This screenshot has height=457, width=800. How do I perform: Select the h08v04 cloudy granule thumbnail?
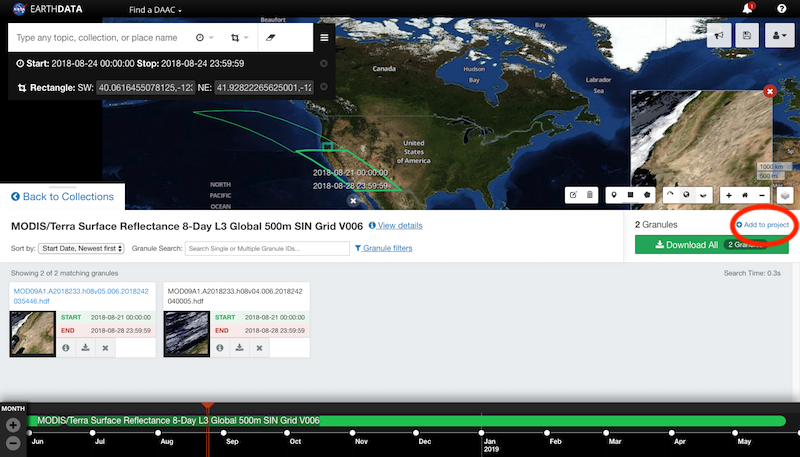(187, 334)
